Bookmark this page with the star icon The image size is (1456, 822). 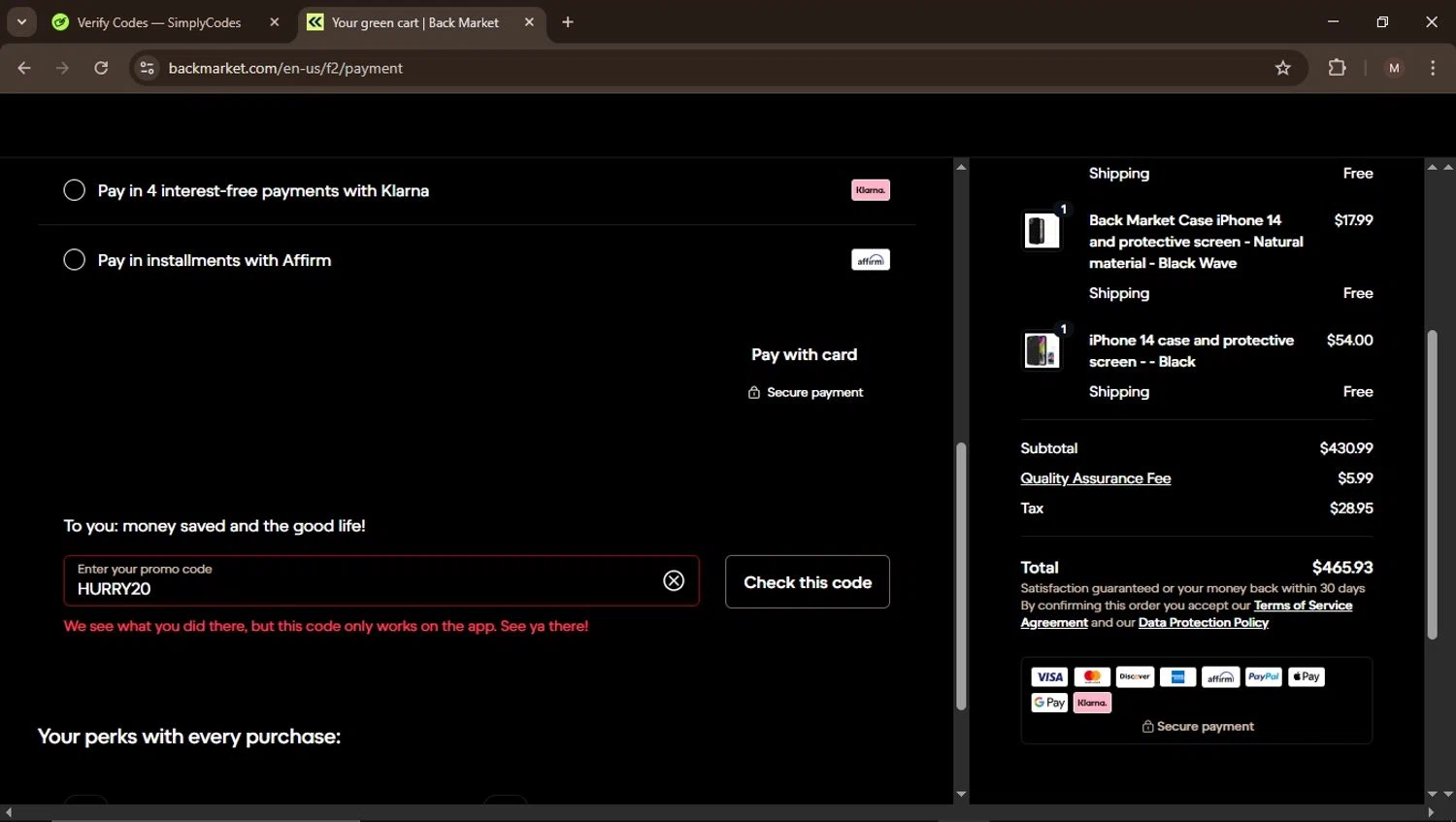pyautogui.click(x=1282, y=68)
